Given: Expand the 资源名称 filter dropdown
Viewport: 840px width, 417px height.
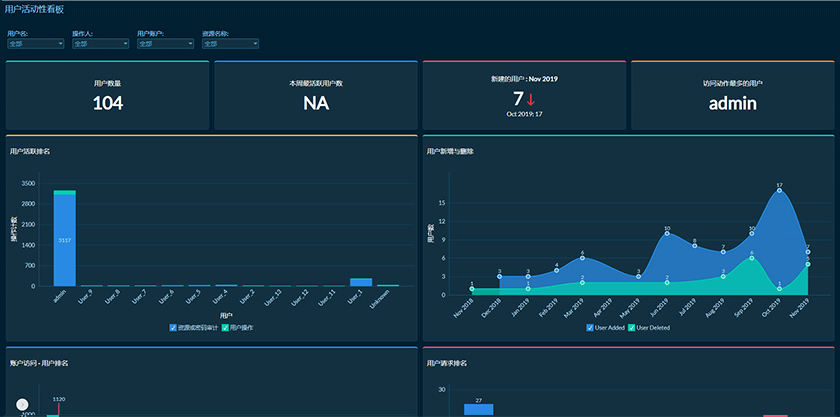Looking at the screenshot, I should (x=230, y=43).
